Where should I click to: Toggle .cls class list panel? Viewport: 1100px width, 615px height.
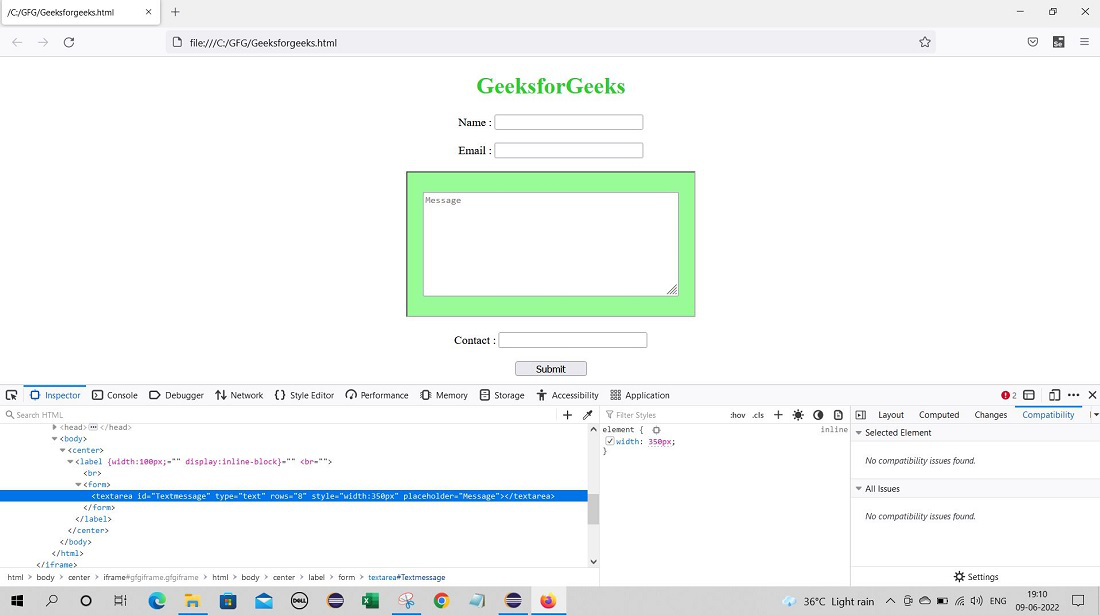click(x=758, y=415)
